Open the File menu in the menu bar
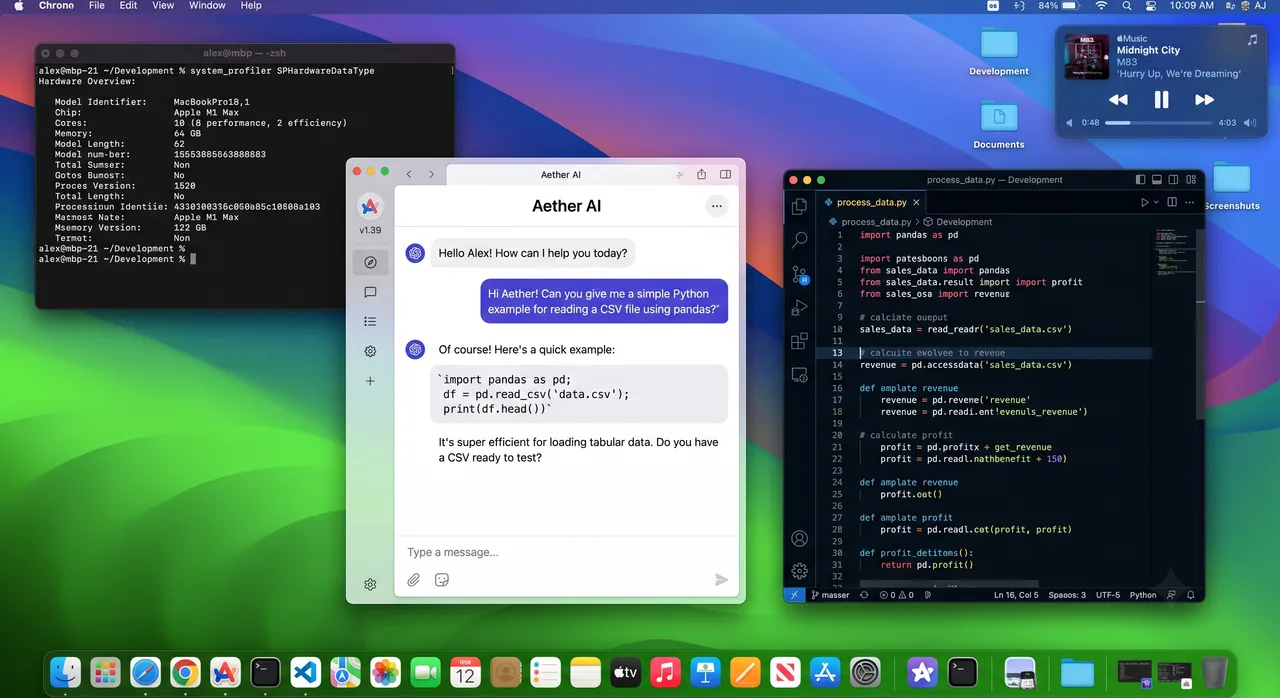 coord(97,6)
